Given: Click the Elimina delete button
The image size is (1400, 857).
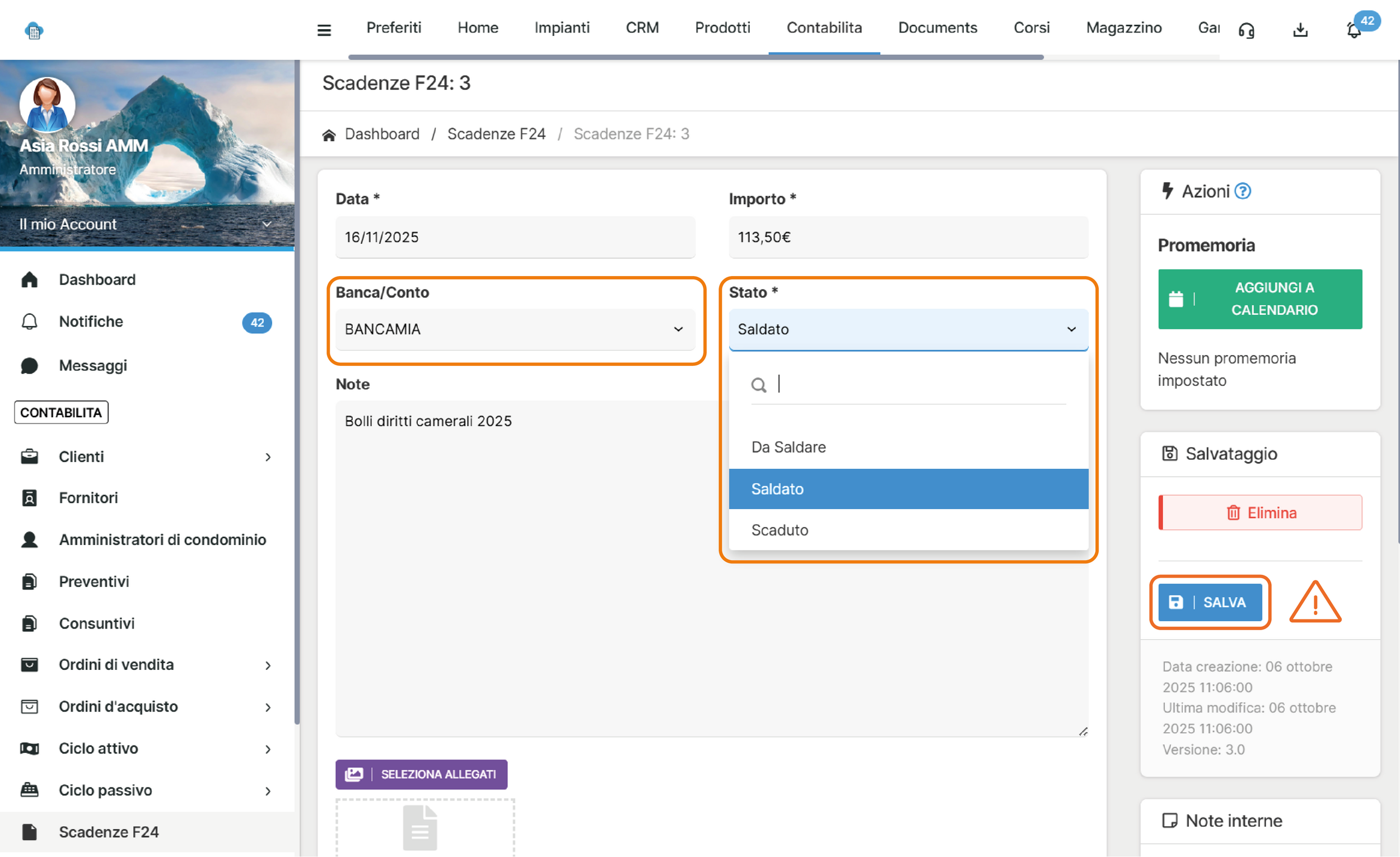Looking at the screenshot, I should tap(1259, 513).
